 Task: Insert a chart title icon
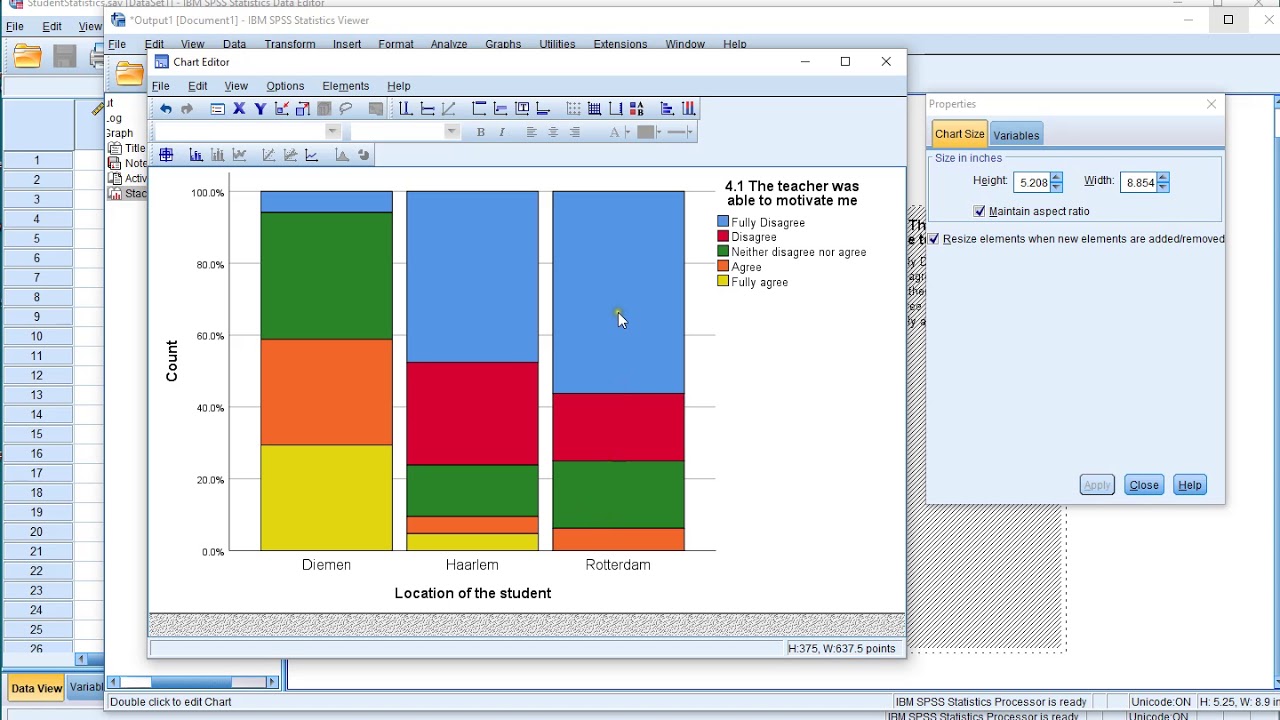click(x=479, y=108)
